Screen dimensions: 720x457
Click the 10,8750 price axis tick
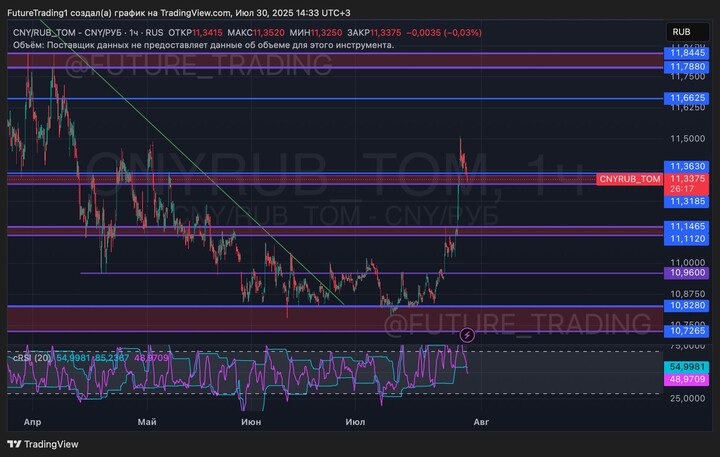(x=687, y=294)
